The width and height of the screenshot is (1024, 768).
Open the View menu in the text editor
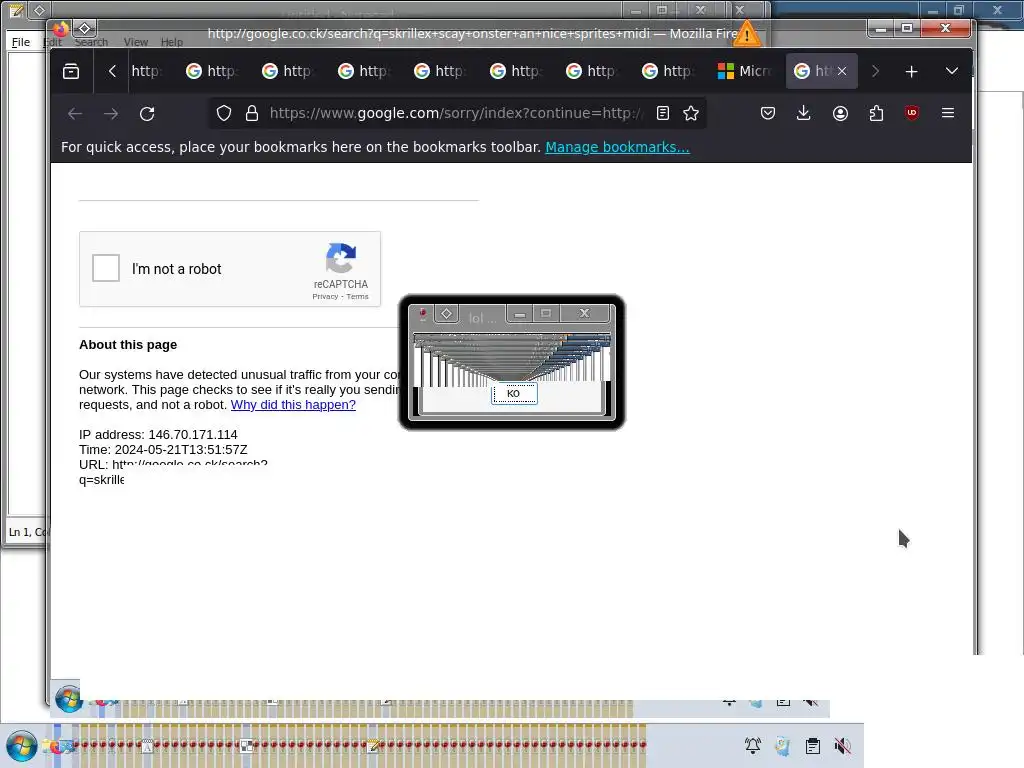point(136,42)
